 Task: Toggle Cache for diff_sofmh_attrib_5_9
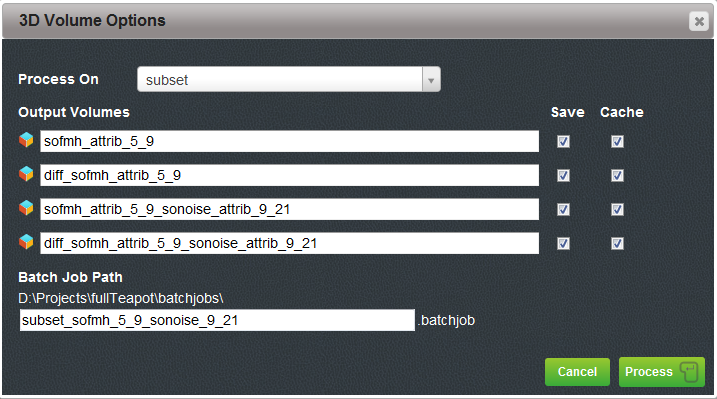(617, 176)
